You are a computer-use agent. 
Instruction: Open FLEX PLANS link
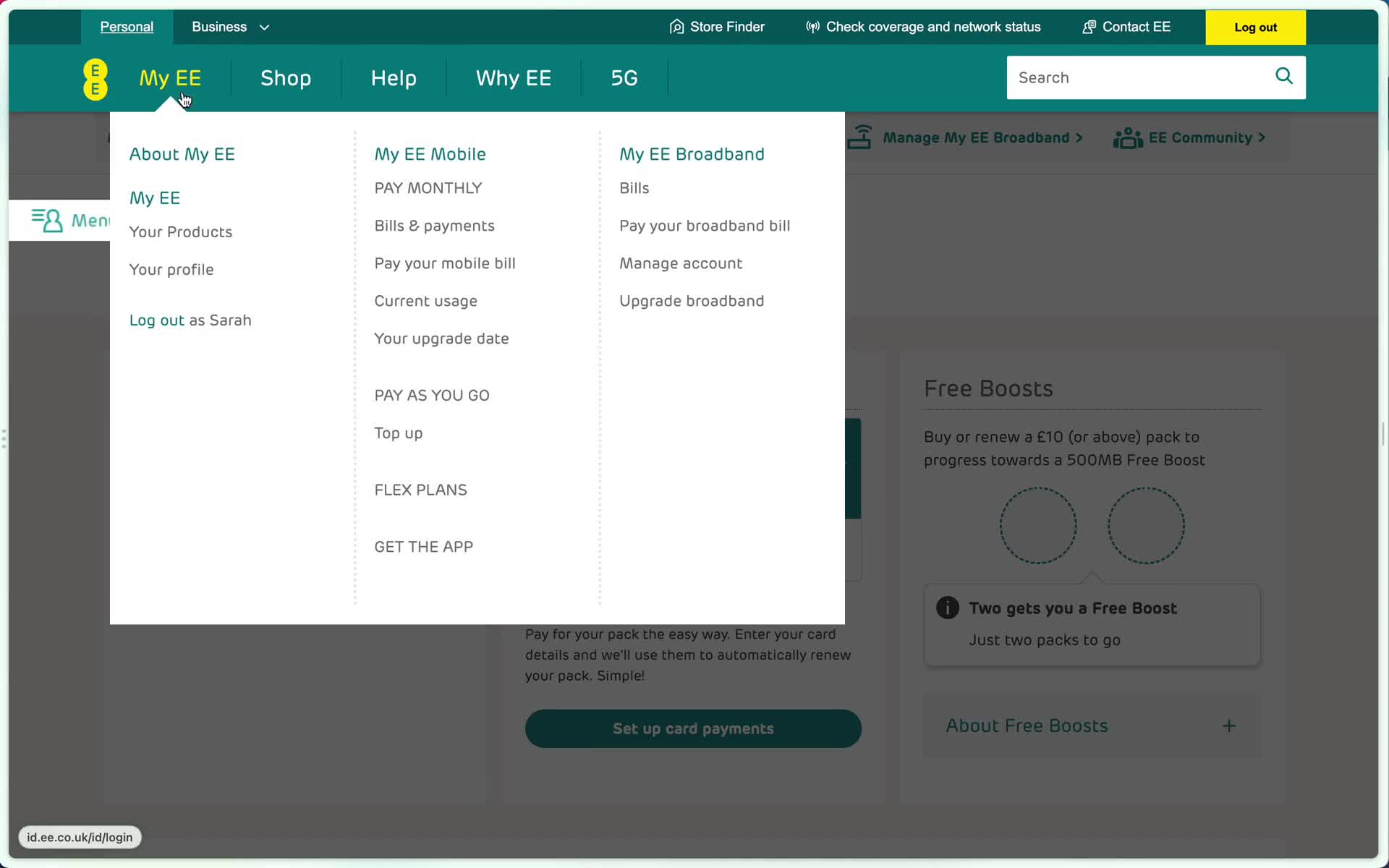click(421, 490)
